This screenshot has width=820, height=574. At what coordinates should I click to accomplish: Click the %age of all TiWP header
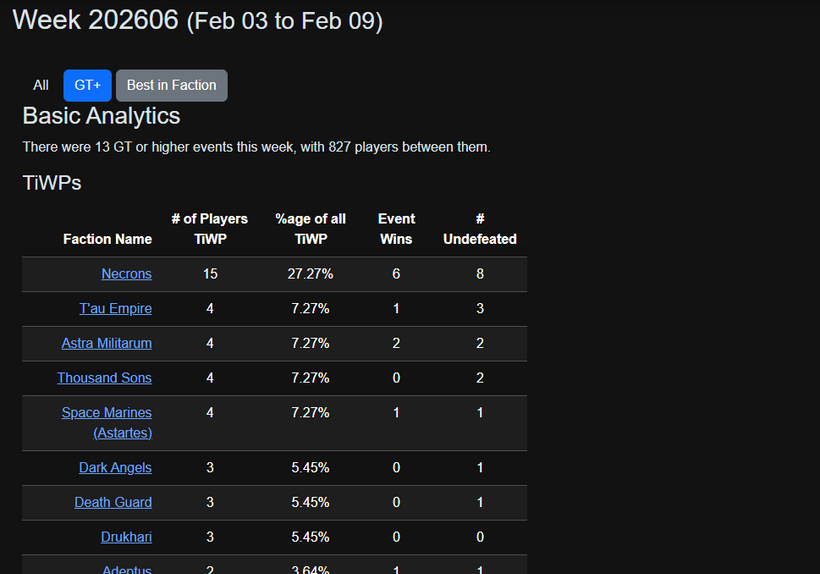(310, 229)
